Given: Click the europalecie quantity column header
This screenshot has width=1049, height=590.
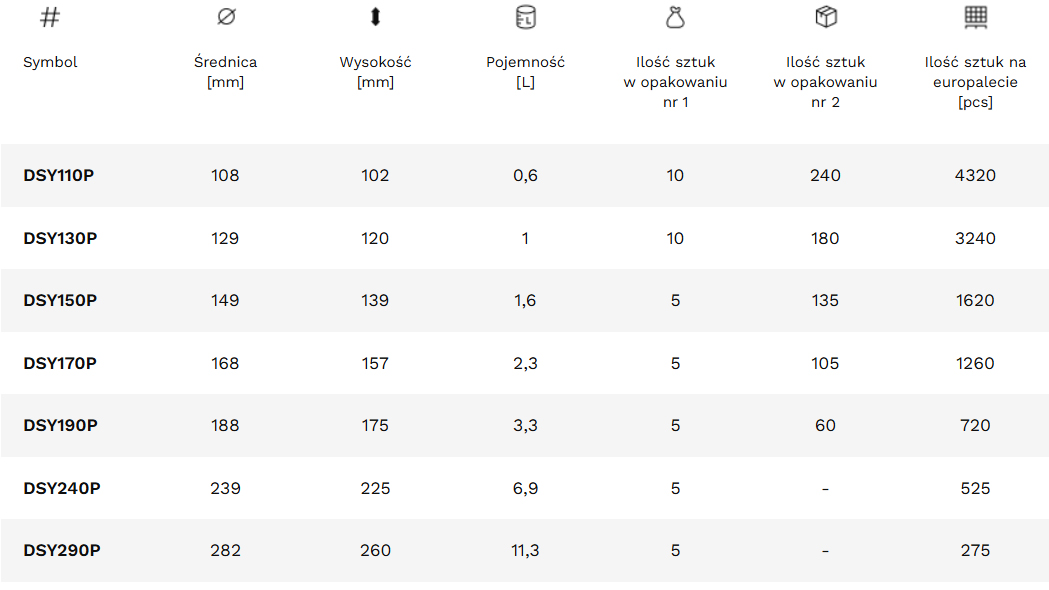Looking at the screenshot, I should [975, 82].
